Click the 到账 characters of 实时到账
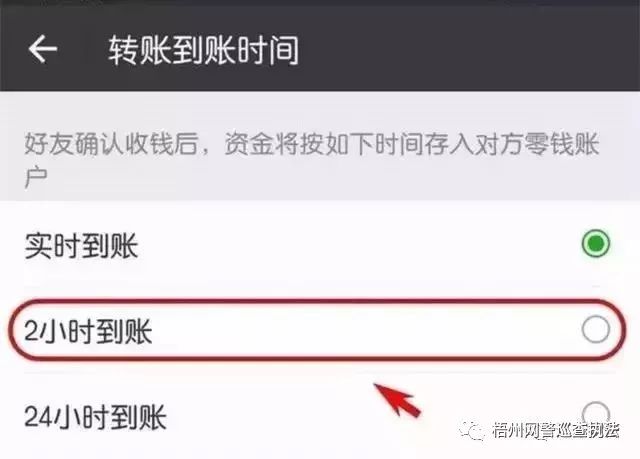This screenshot has height=459, width=640. [x=110, y=246]
